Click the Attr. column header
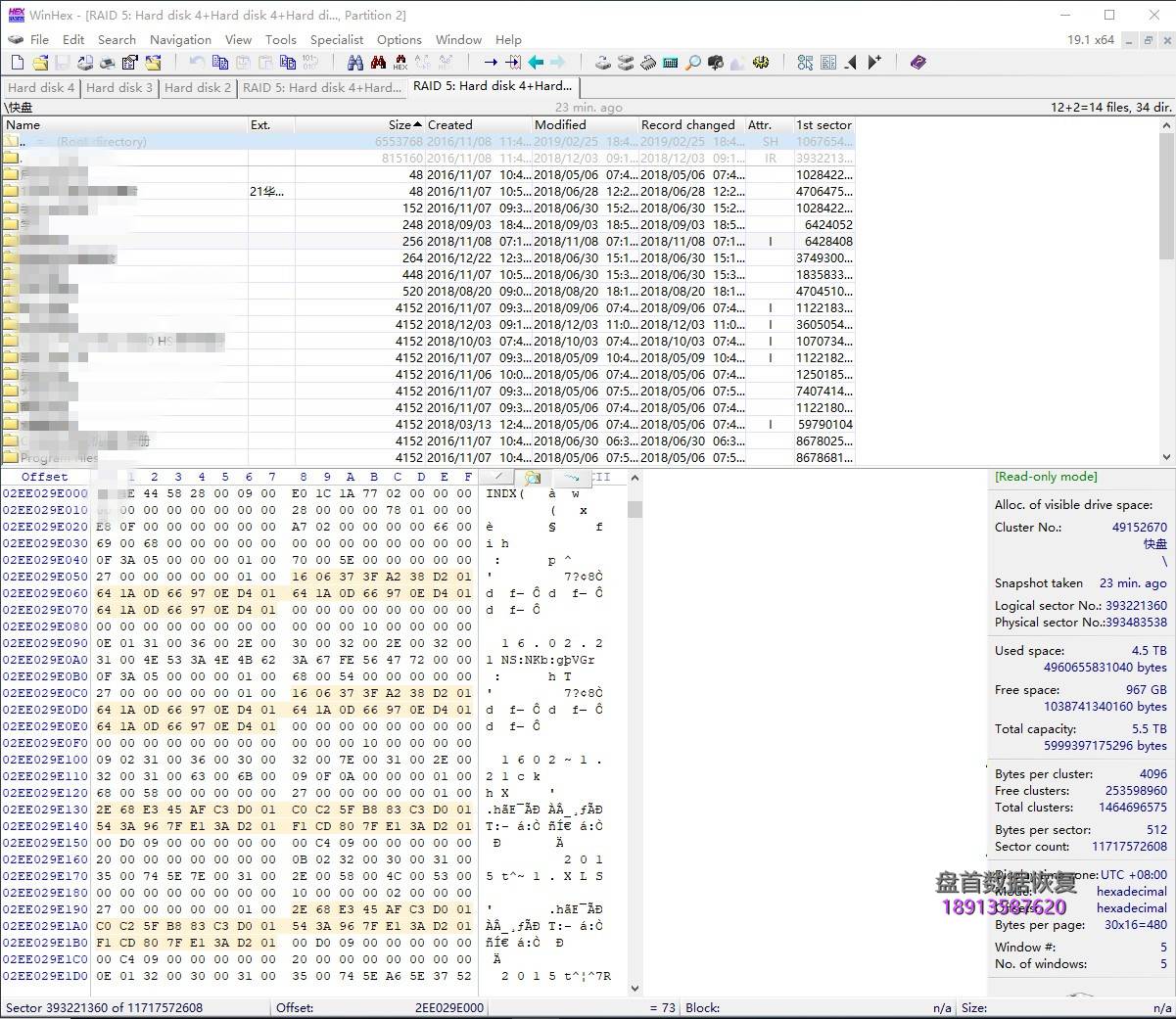The height and width of the screenshot is (1019, 1176). pyautogui.click(x=769, y=125)
